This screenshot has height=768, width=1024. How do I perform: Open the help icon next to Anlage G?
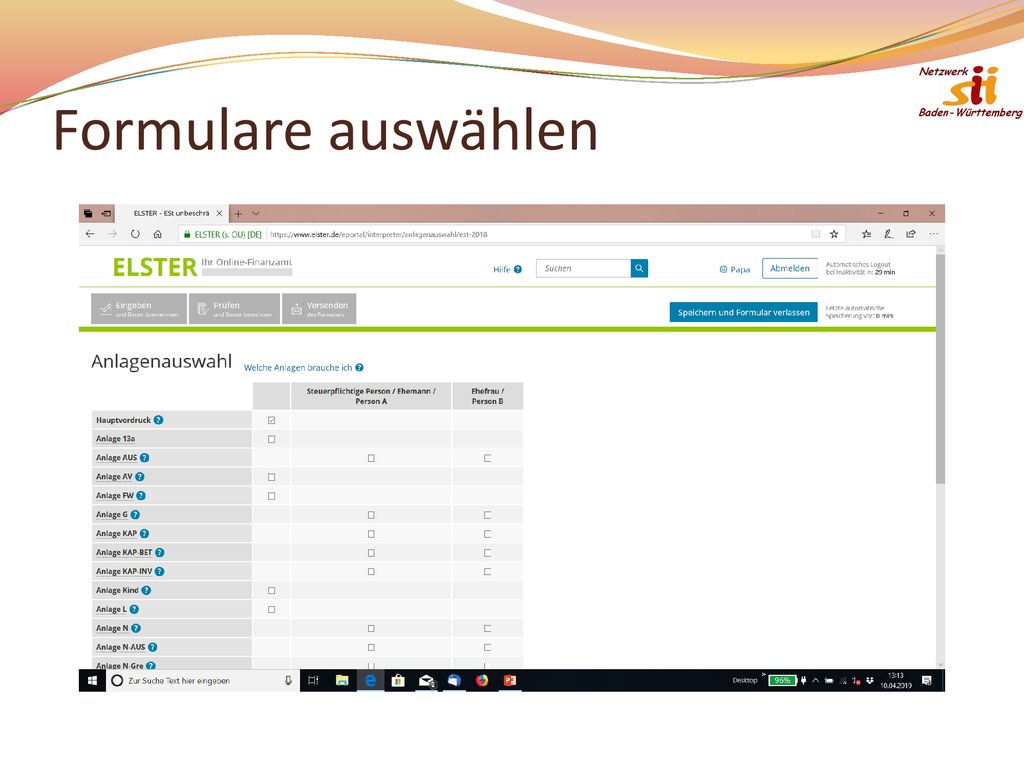coord(135,515)
